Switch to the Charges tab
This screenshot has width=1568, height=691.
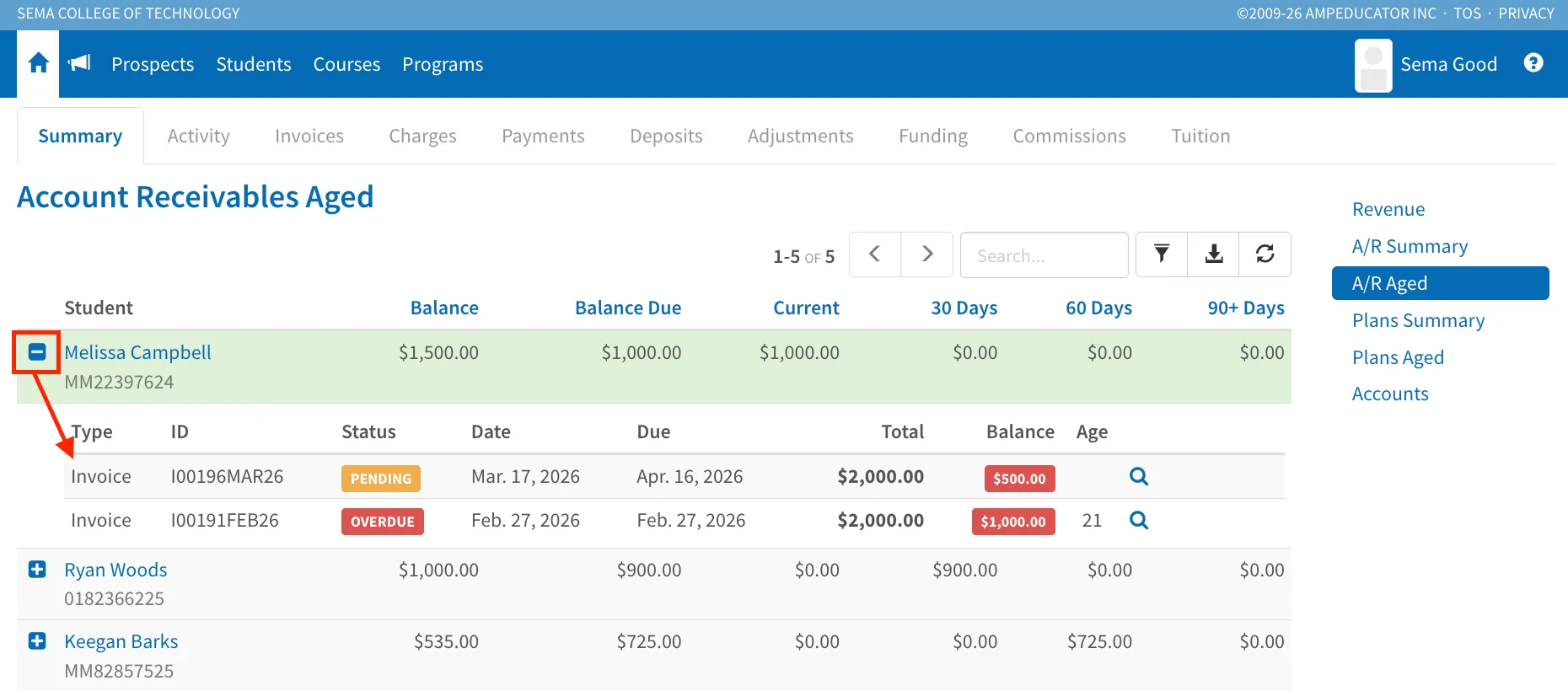422,136
